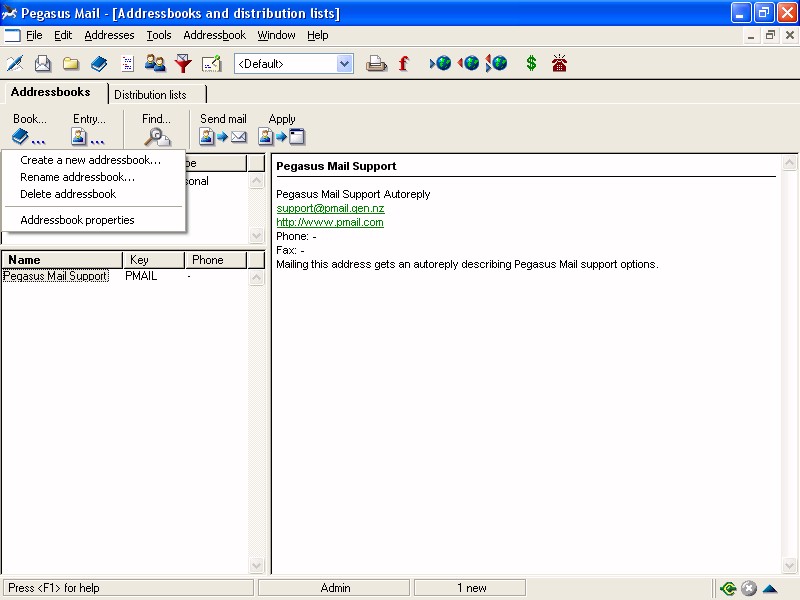Restore the inner Addressbooks child window
The height and width of the screenshot is (600, 800).
click(770, 35)
